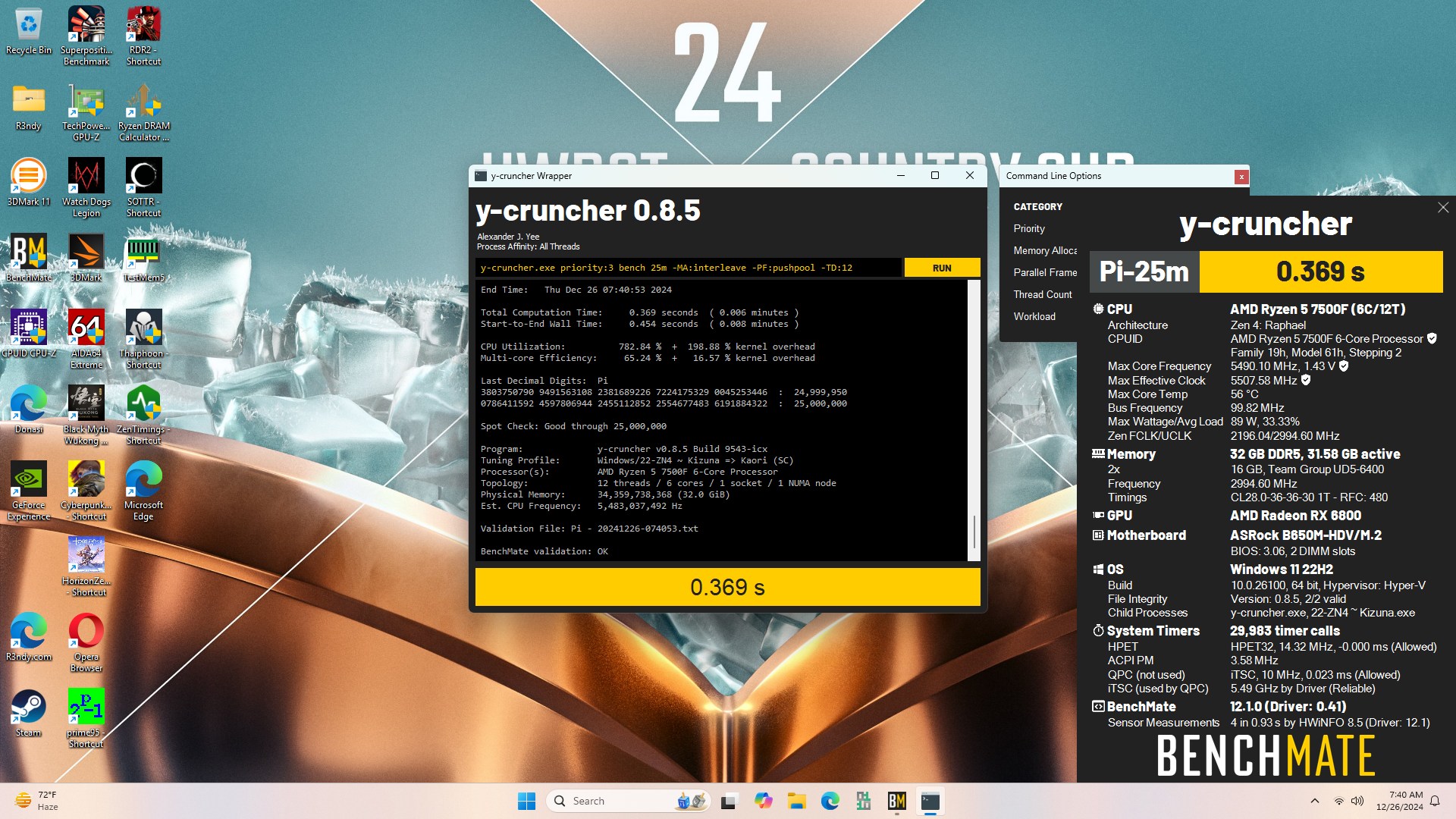Select the Parallel Framework category
The image size is (1456, 819).
pyautogui.click(x=1045, y=272)
